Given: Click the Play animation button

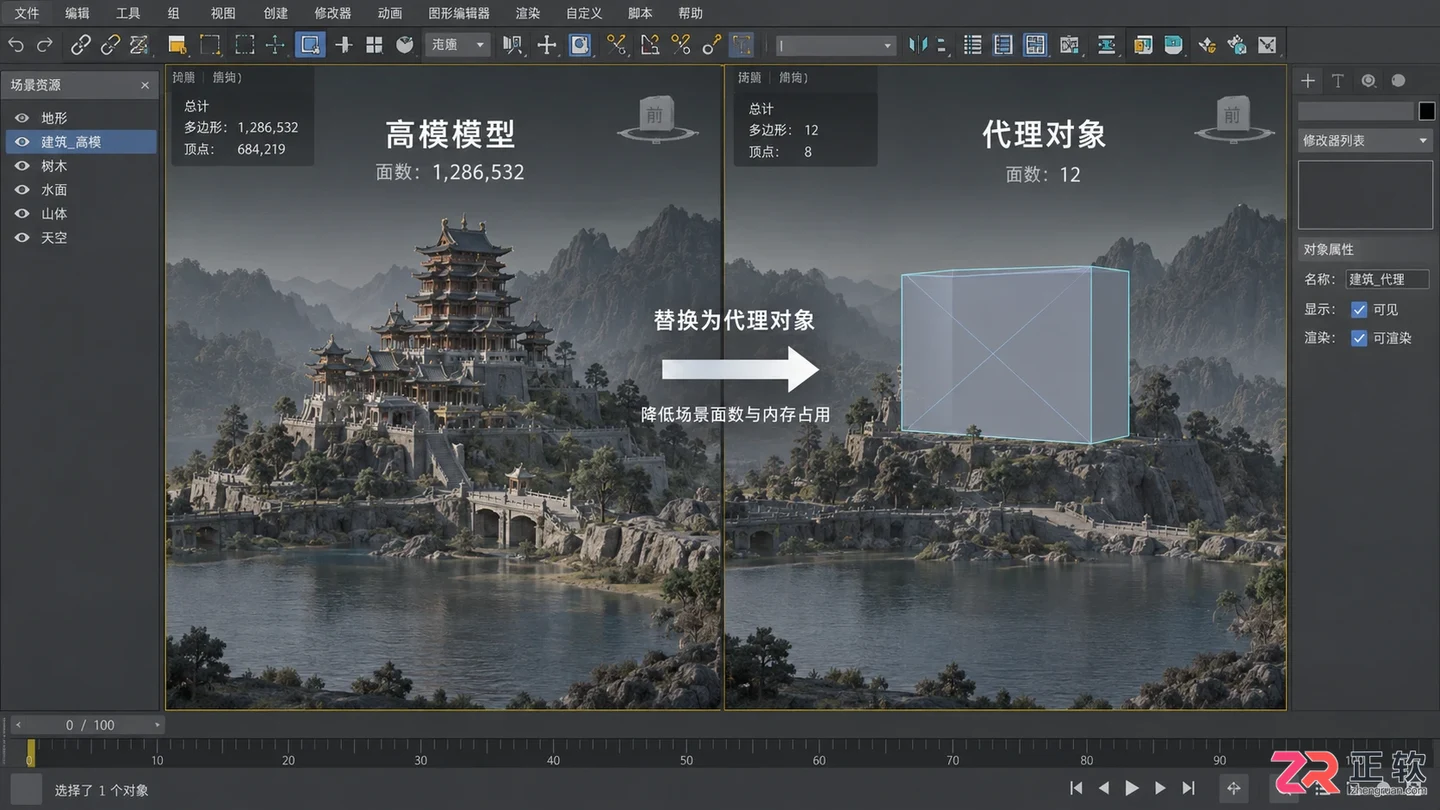Looking at the screenshot, I should point(1132,788).
